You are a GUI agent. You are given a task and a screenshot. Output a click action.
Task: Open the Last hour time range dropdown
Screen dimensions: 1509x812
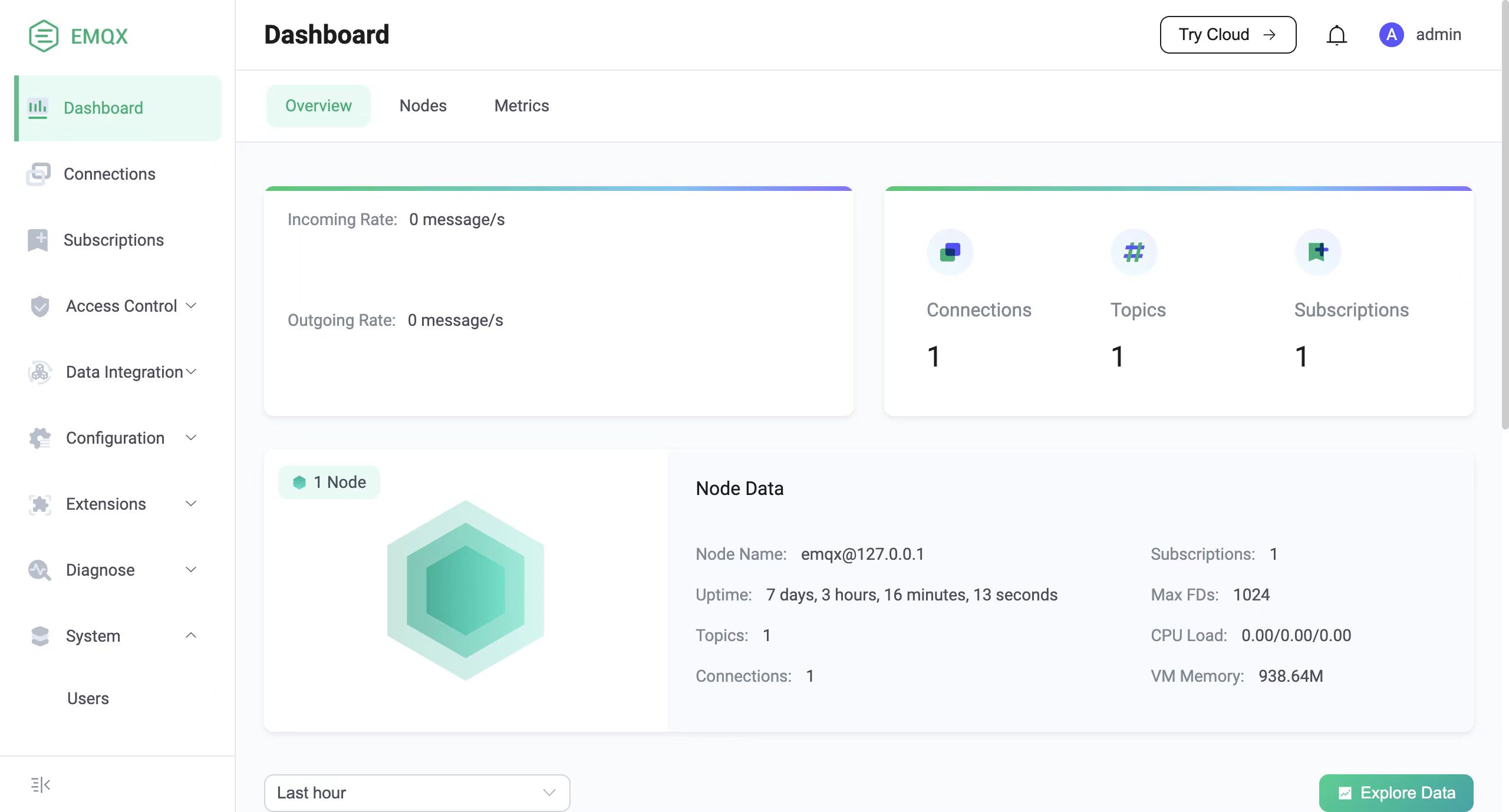click(417, 793)
